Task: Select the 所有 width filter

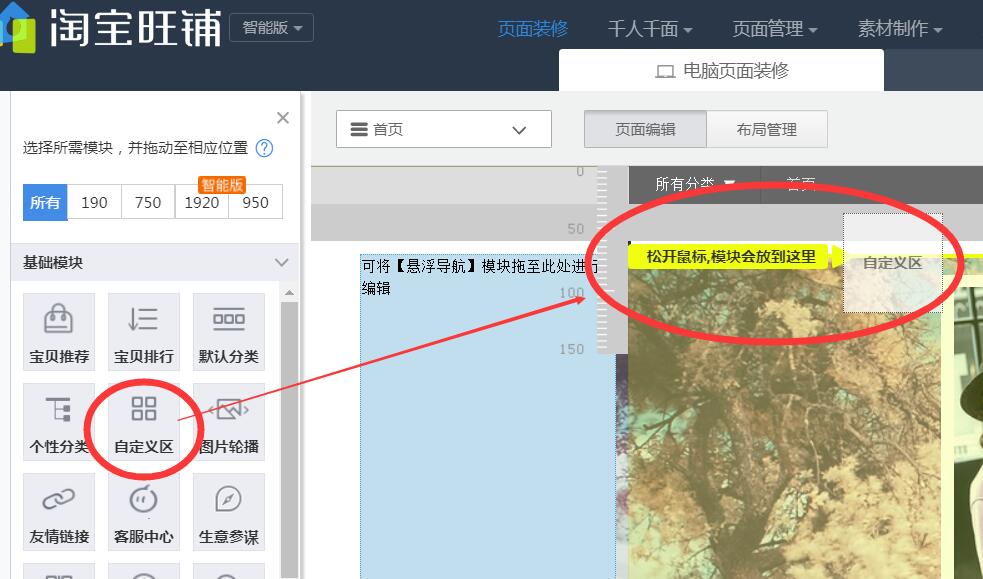Action: click(x=45, y=202)
